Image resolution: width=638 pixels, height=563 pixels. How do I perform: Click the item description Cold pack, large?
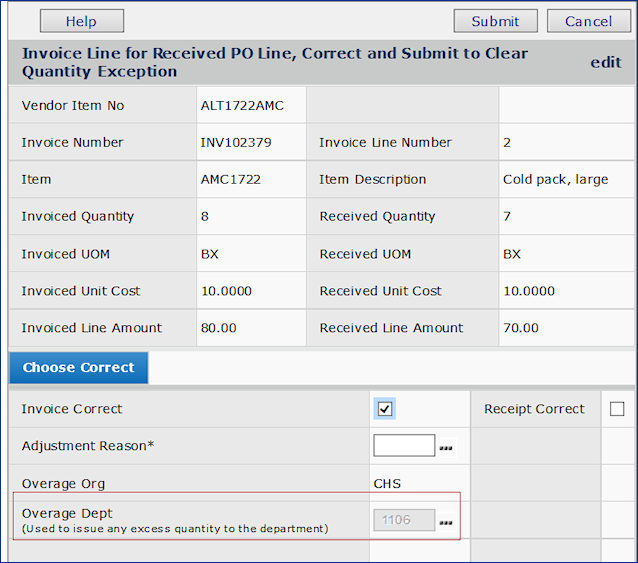(x=555, y=180)
